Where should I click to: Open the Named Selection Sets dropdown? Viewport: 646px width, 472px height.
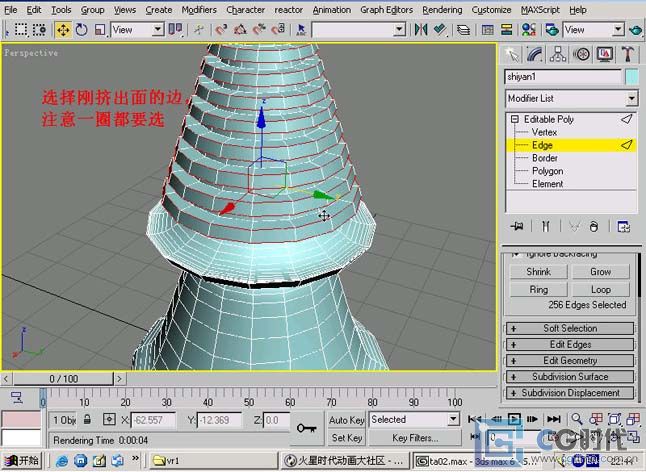398,30
